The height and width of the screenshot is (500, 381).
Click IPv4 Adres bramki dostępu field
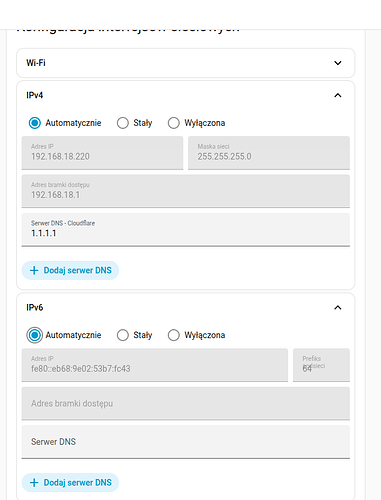coord(186,191)
